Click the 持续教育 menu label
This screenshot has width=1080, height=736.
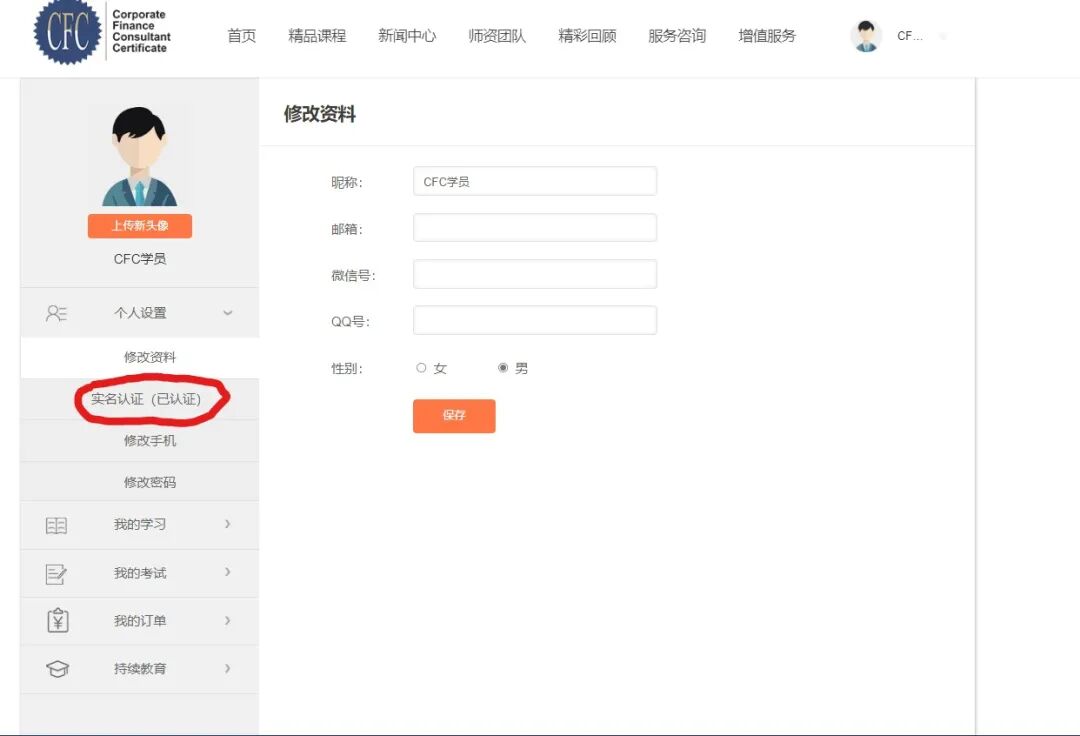click(x=140, y=669)
